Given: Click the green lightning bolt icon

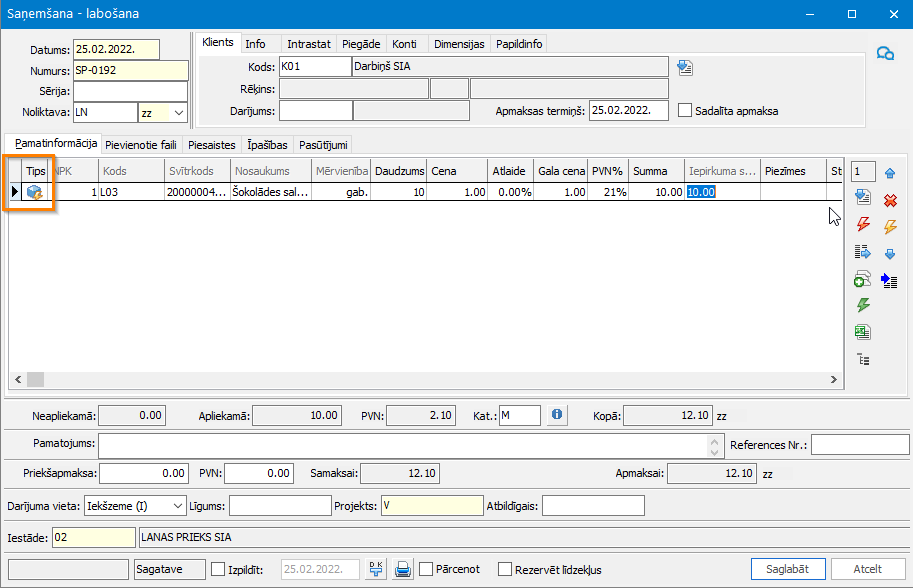Looking at the screenshot, I should [863, 305].
